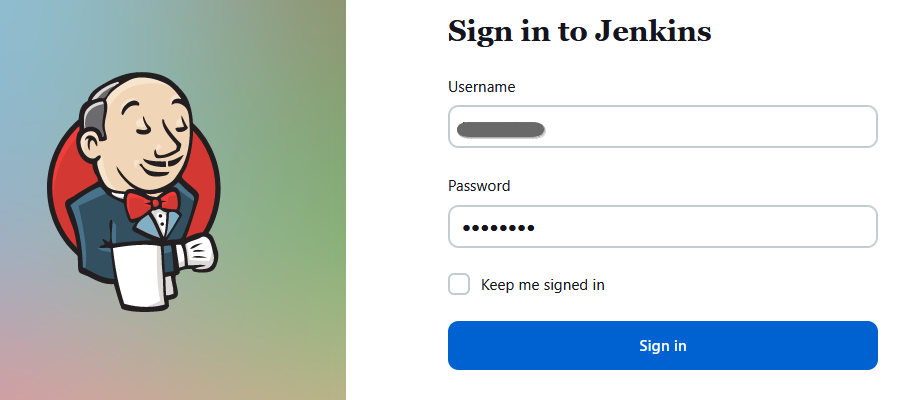
Task: Focus the Username input field
Action: [x=663, y=126]
